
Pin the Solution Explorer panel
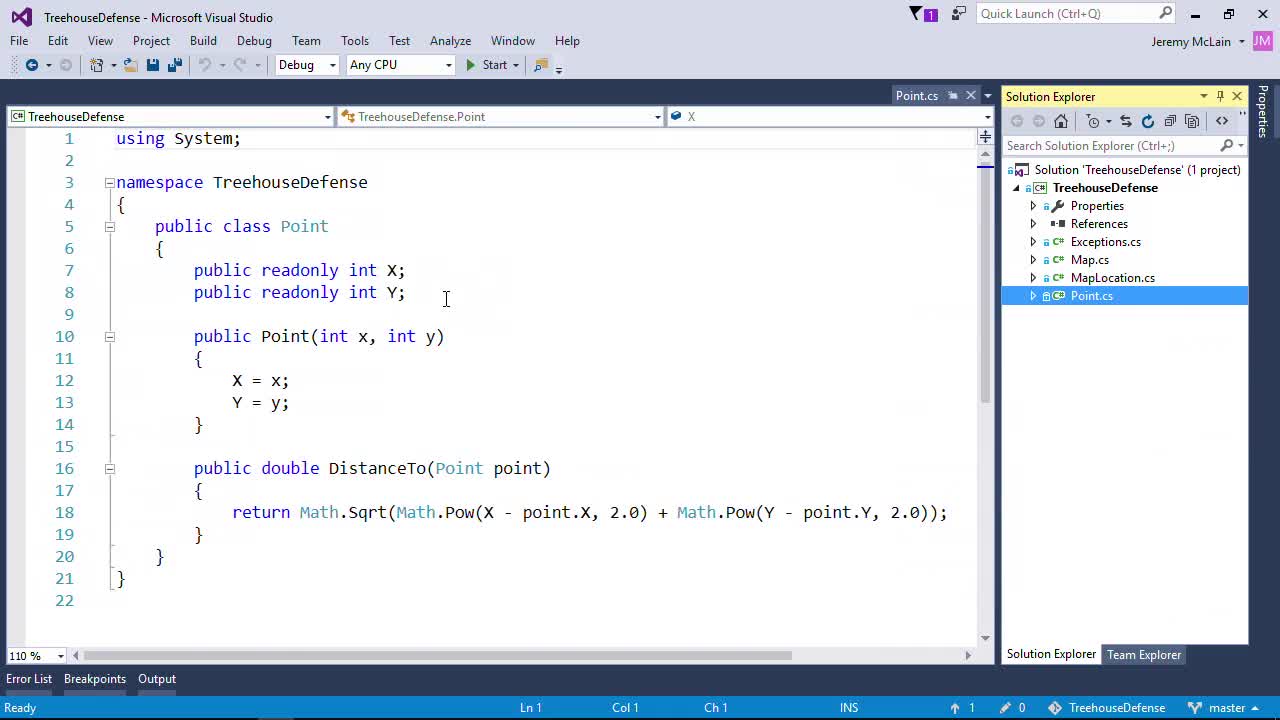1220,96
